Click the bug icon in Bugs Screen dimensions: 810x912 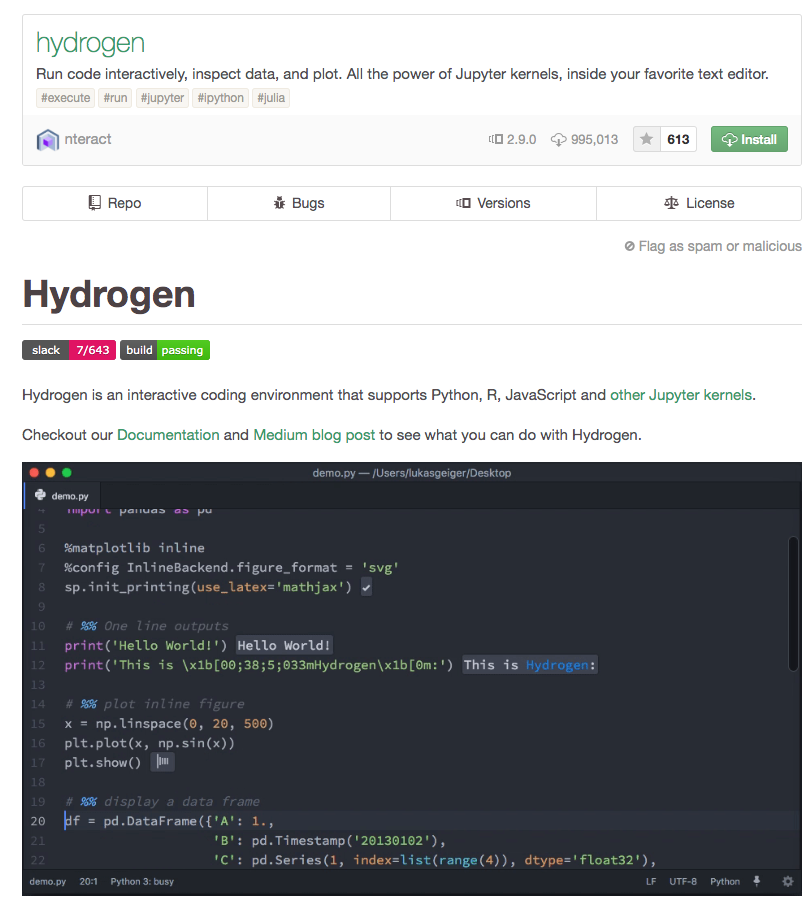click(280, 203)
